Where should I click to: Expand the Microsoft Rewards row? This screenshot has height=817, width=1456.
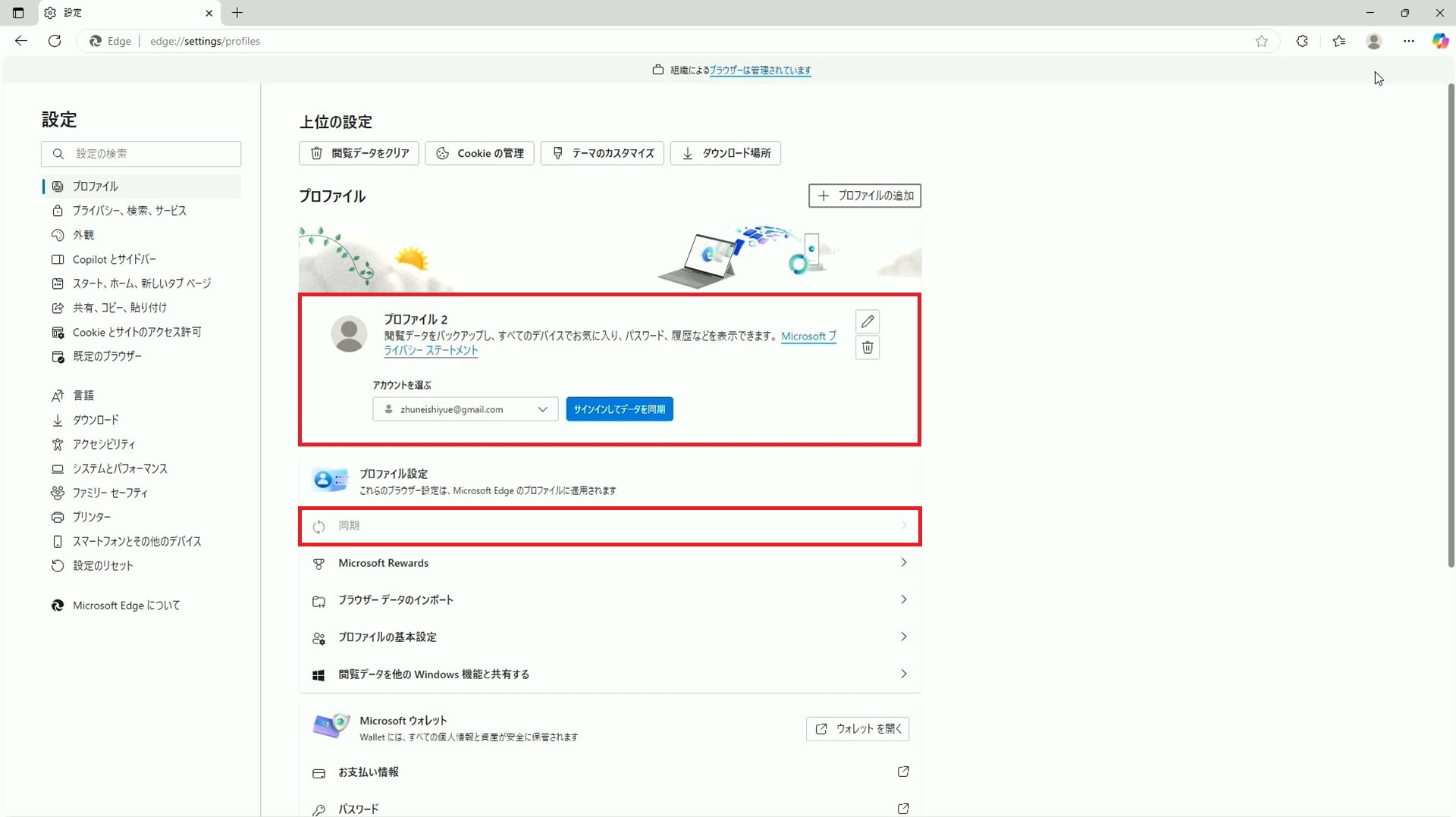click(x=610, y=563)
